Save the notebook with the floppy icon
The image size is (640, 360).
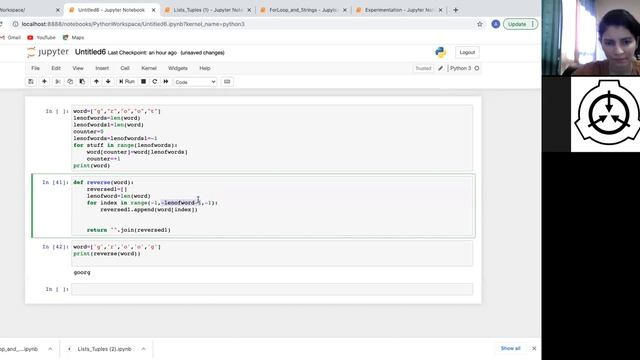click(31, 82)
